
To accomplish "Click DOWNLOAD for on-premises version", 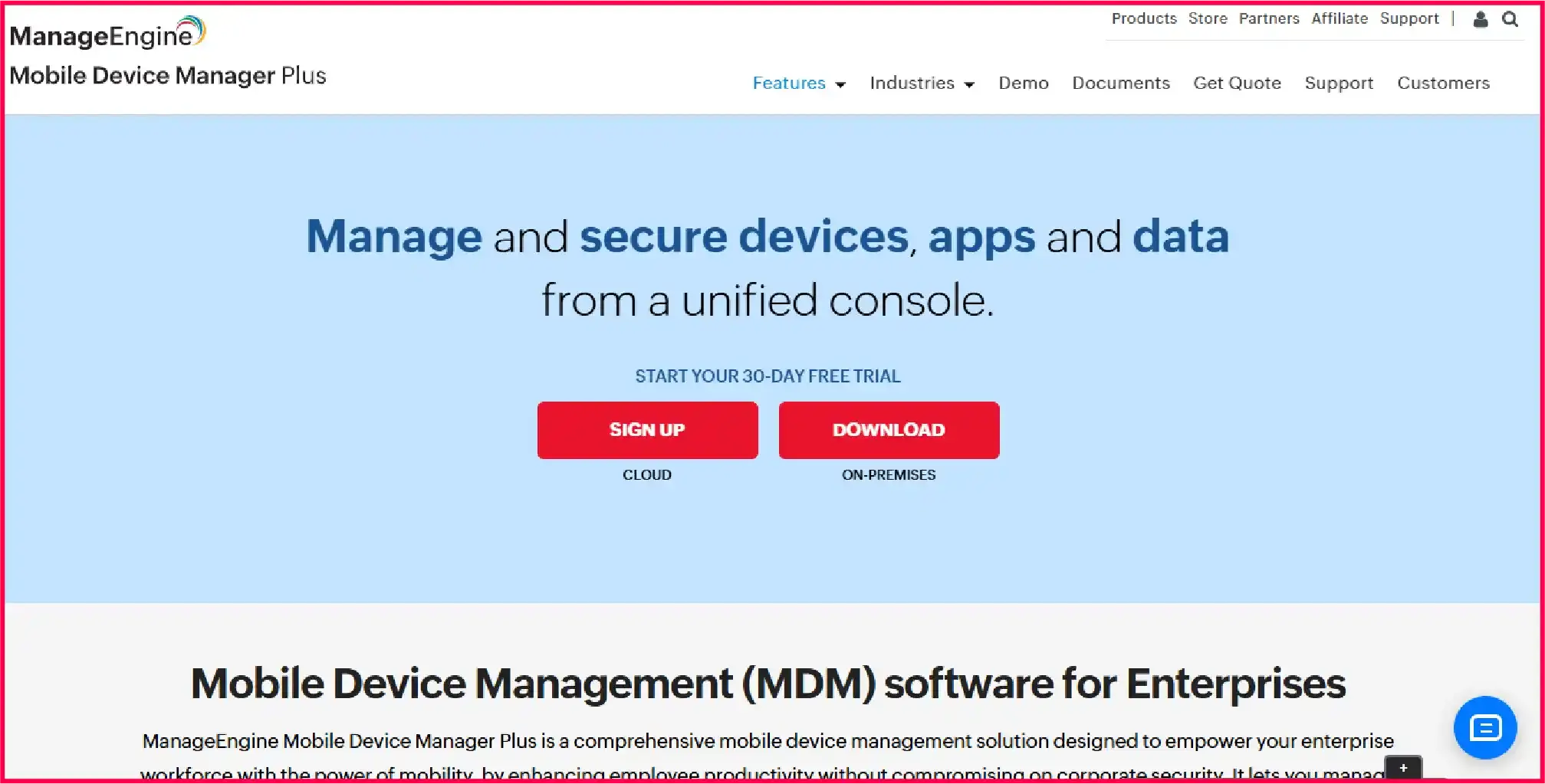I will [x=889, y=430].
